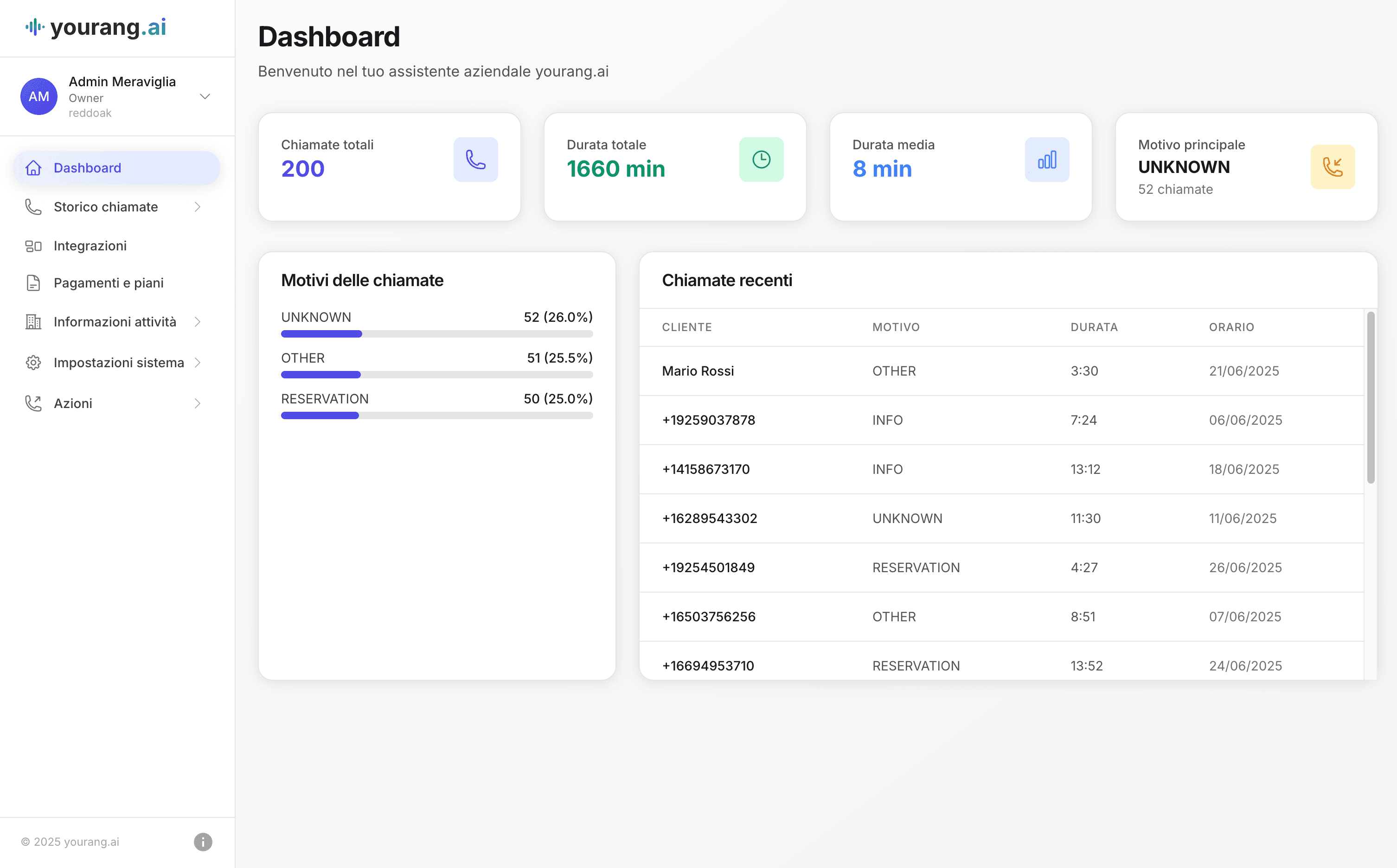Expand the Storico chiamate submenu

tap(198, 207)
